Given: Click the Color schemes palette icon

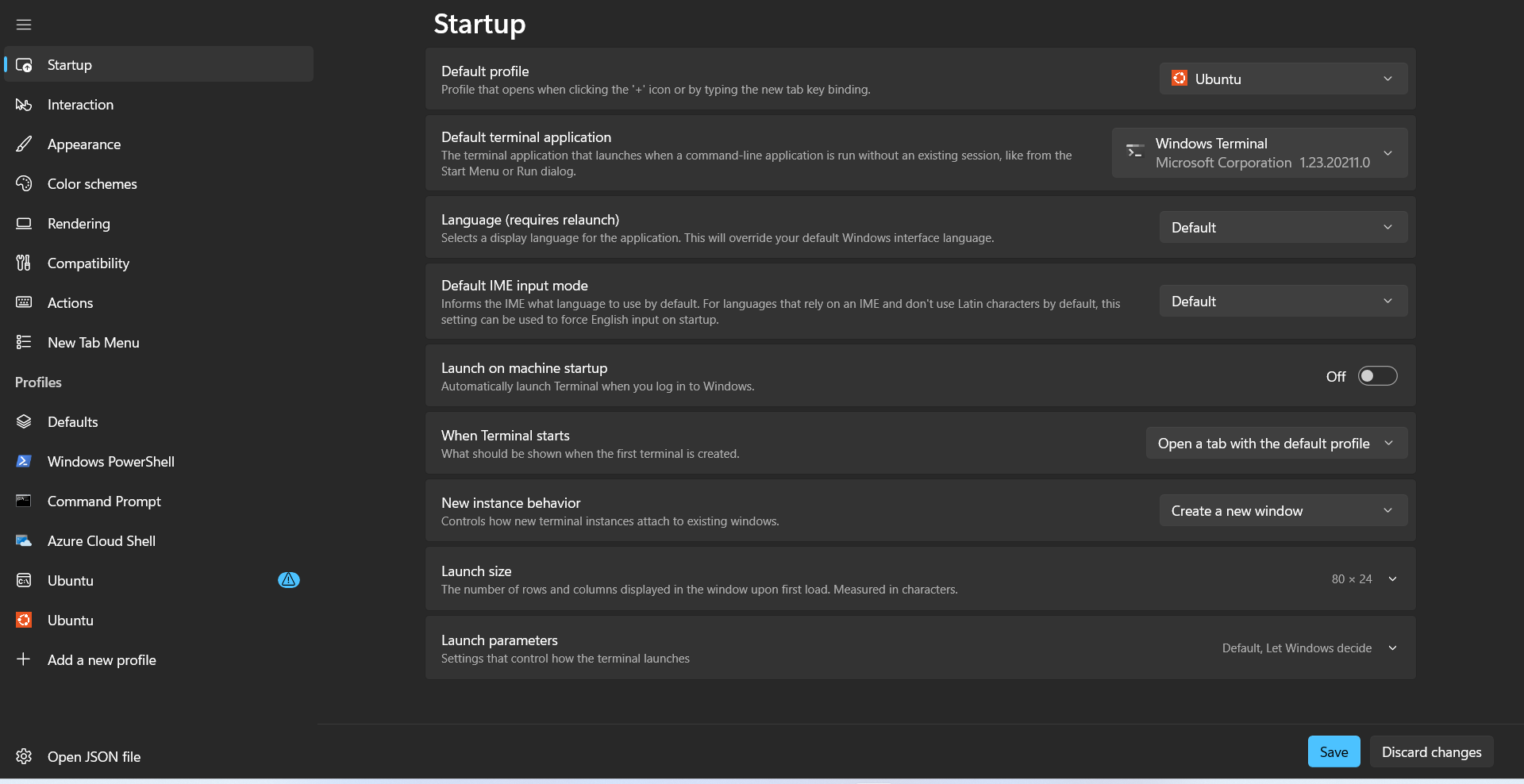Looking at the screenshot, I should [x=24, y=184].
